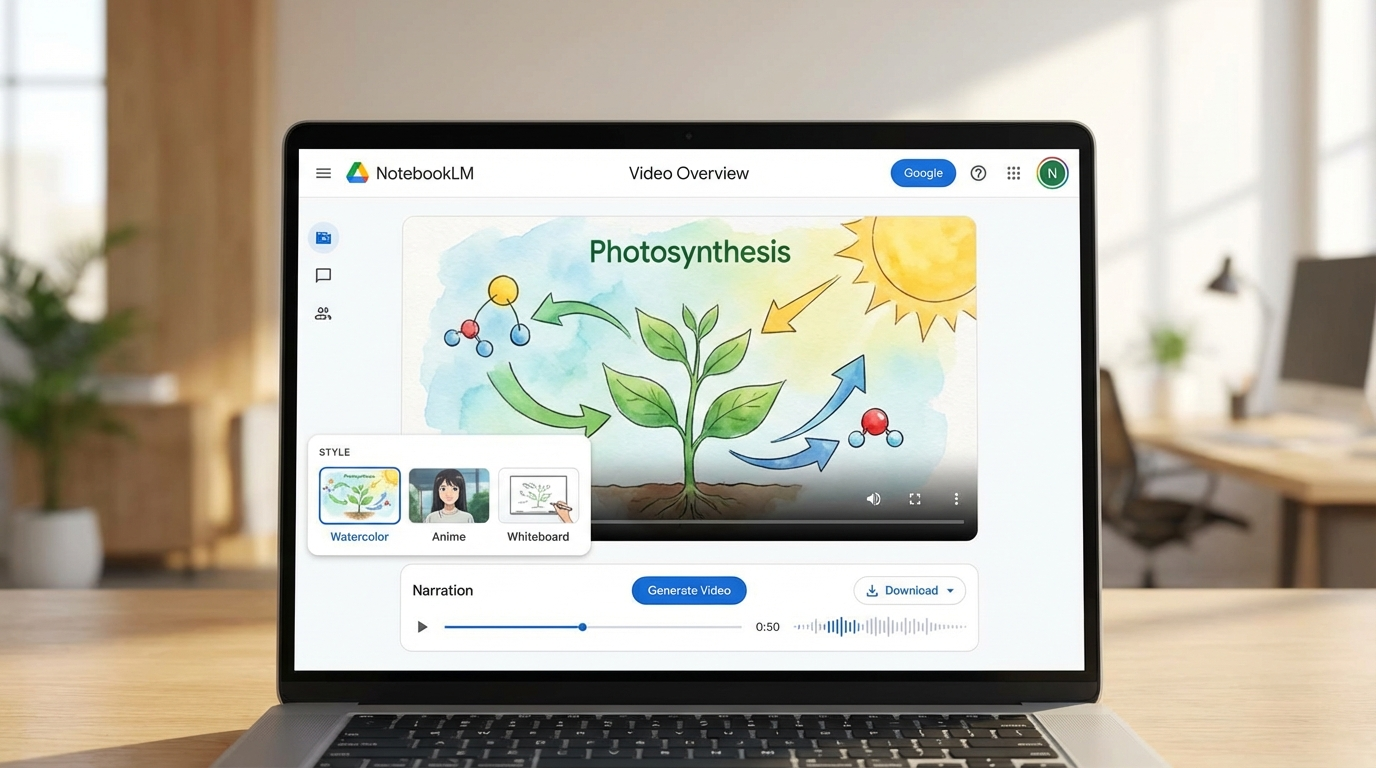The image size is (1376, 768).
Task: Open the profile account menu
Action: (x=1051, y=172)
